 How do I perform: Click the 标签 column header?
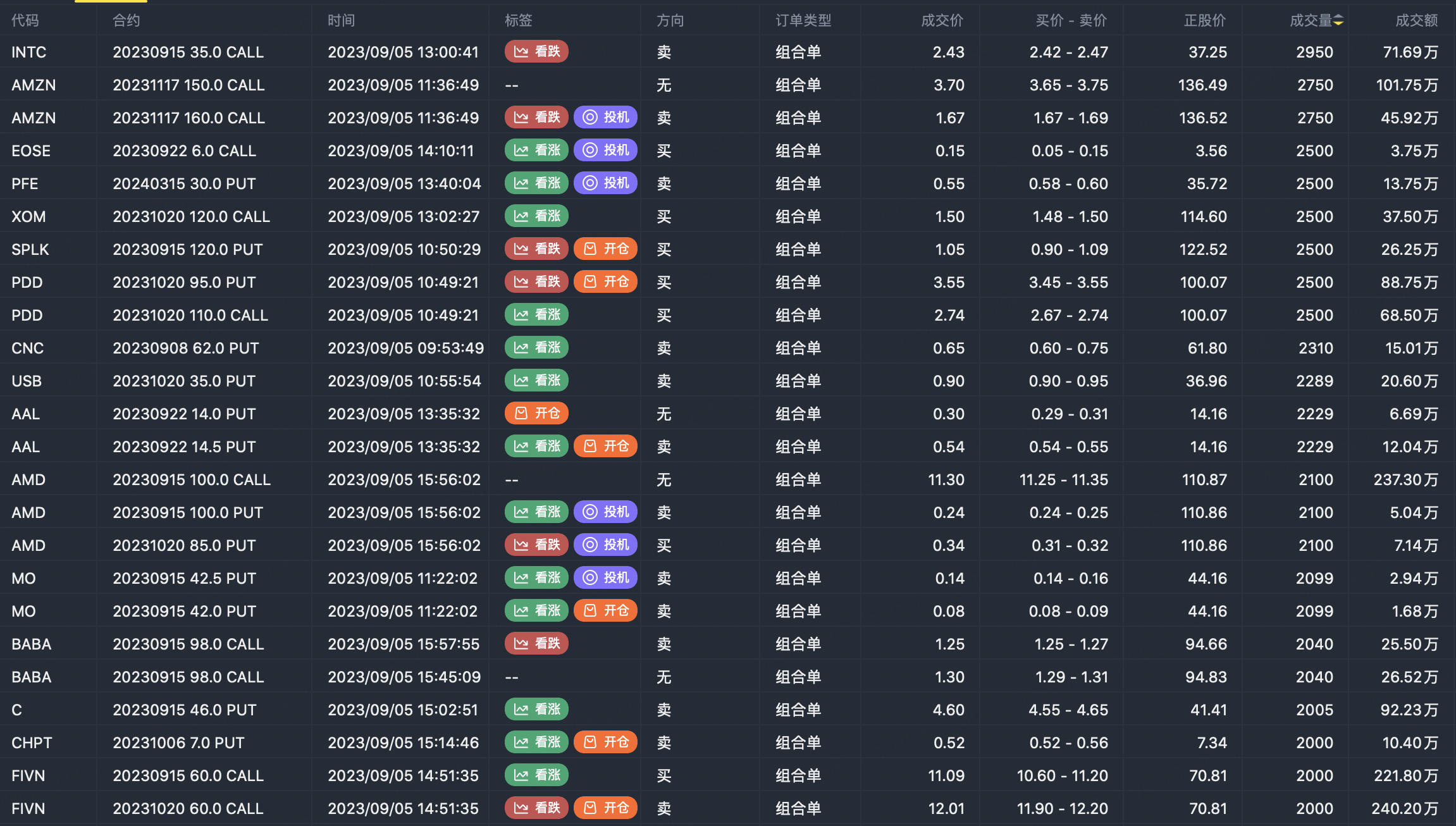coord(518,21)
